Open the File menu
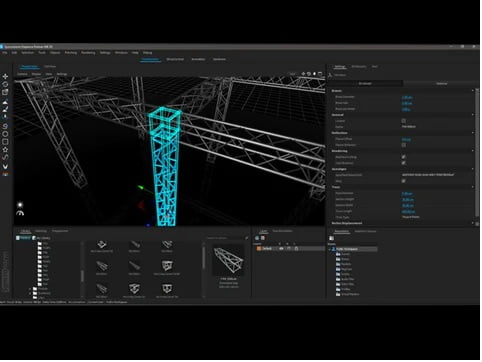 pyautogui.click(x=5, y=53)
